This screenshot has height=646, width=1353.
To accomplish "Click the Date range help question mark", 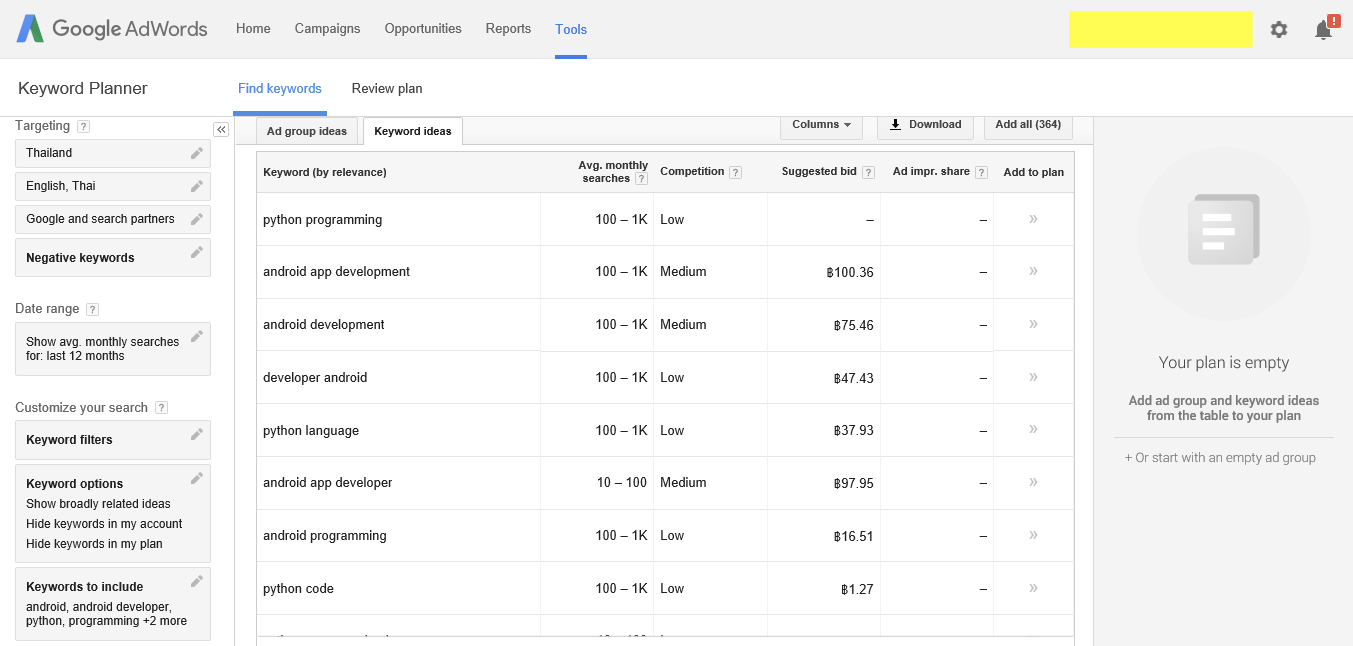I will (x=92, y=310).
